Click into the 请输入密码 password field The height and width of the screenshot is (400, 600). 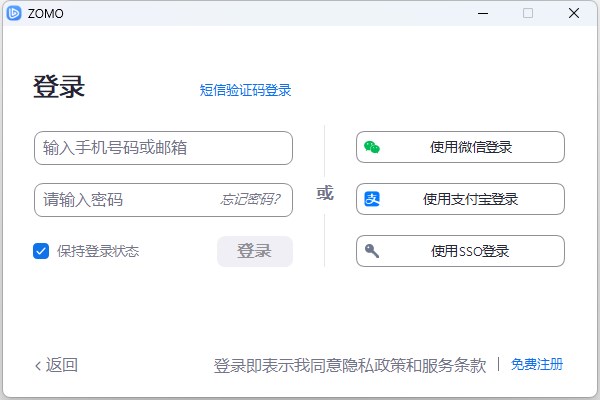click(x=125, y=199)
